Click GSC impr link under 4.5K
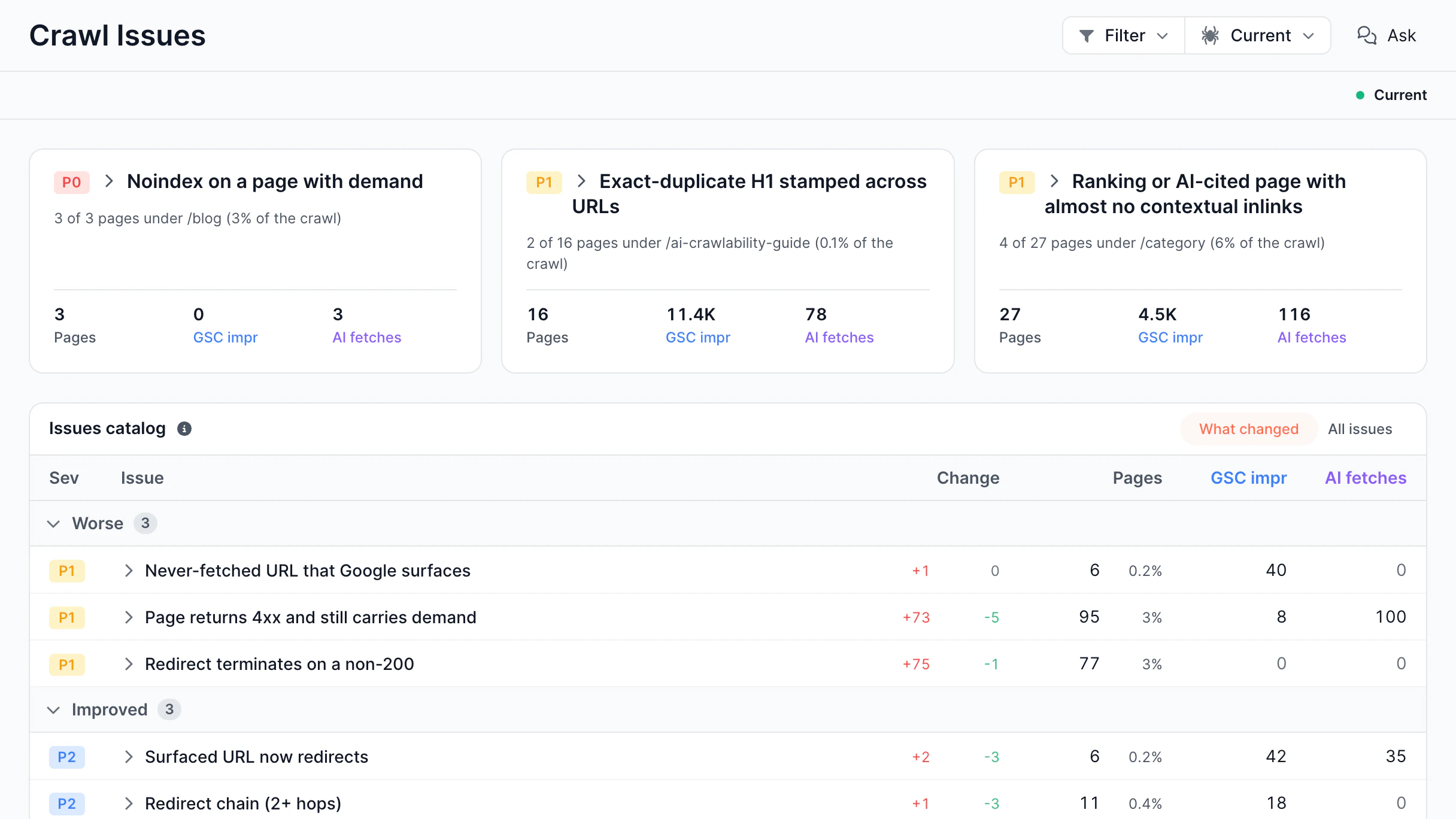1456x819 pixels. tap(1170, 338)
